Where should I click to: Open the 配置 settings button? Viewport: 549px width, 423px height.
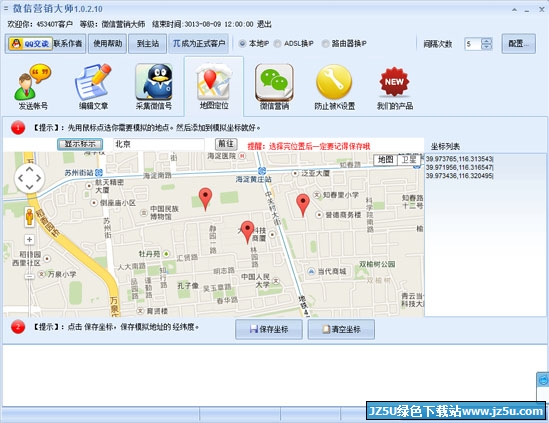point(519,44)
